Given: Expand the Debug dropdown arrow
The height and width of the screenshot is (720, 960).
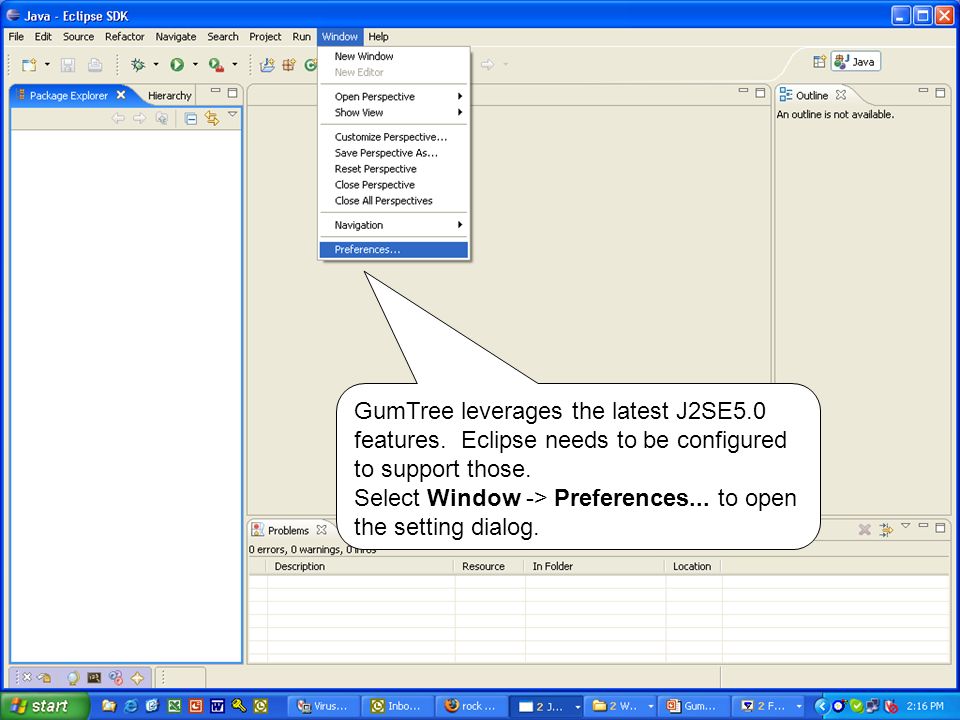Looking at the screenshot, I should [156, 64].
